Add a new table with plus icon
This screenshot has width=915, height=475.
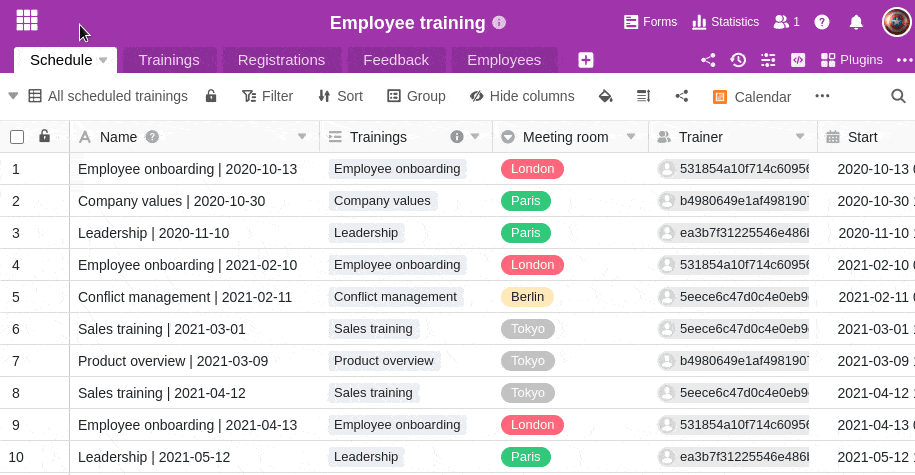(x=586, y=60)
